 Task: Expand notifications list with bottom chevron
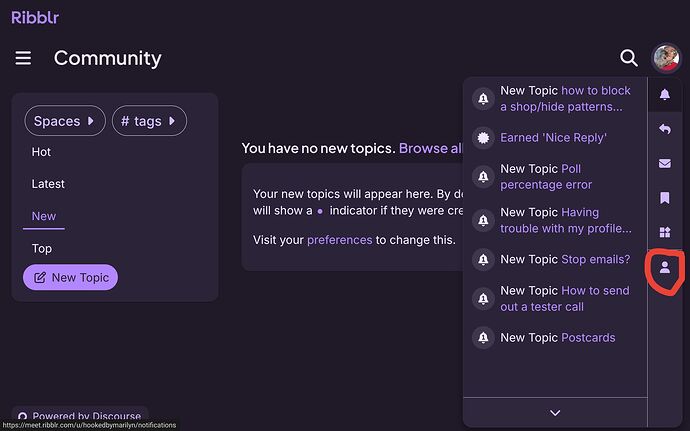click(x=555, y=413)
